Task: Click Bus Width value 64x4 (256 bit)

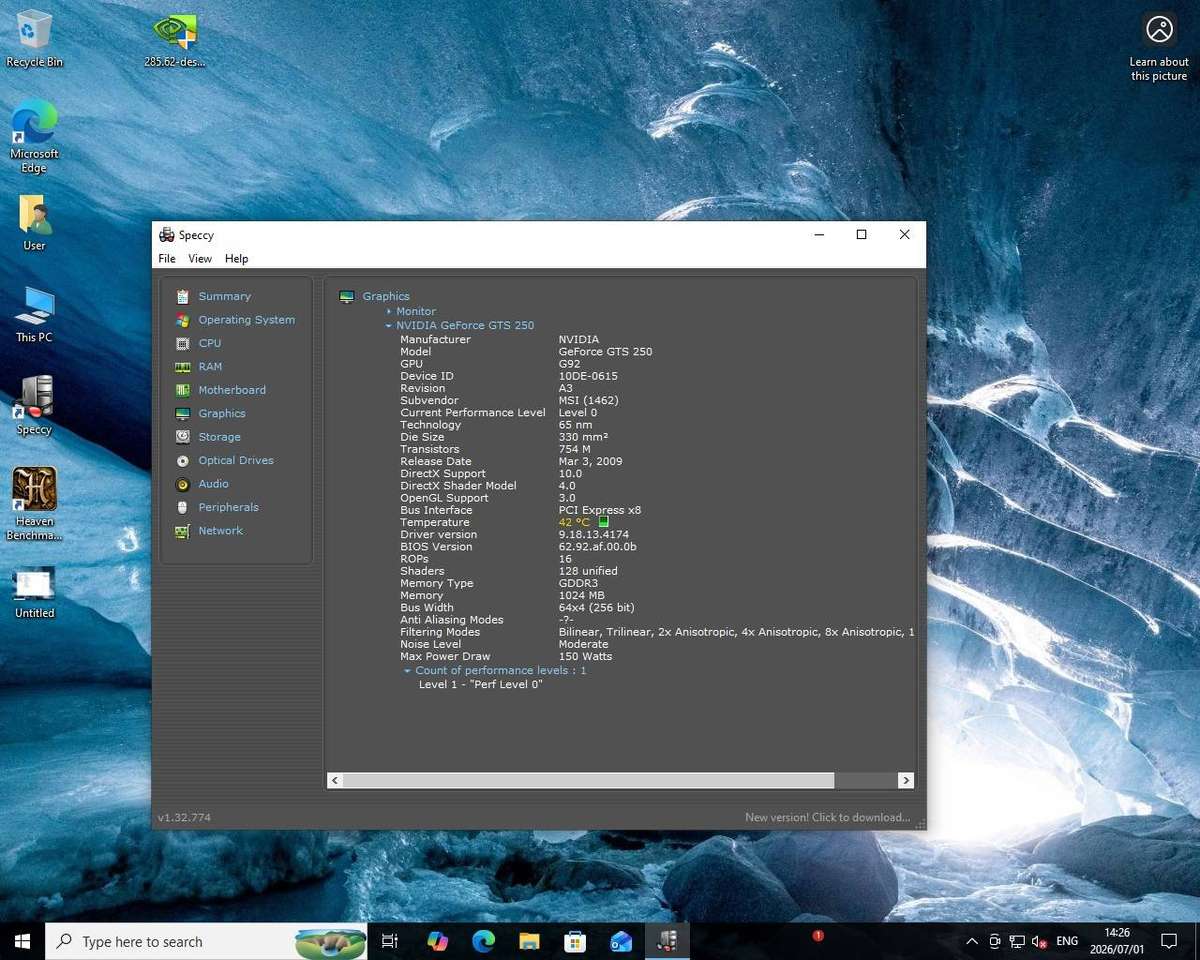Action: (596, 607)
